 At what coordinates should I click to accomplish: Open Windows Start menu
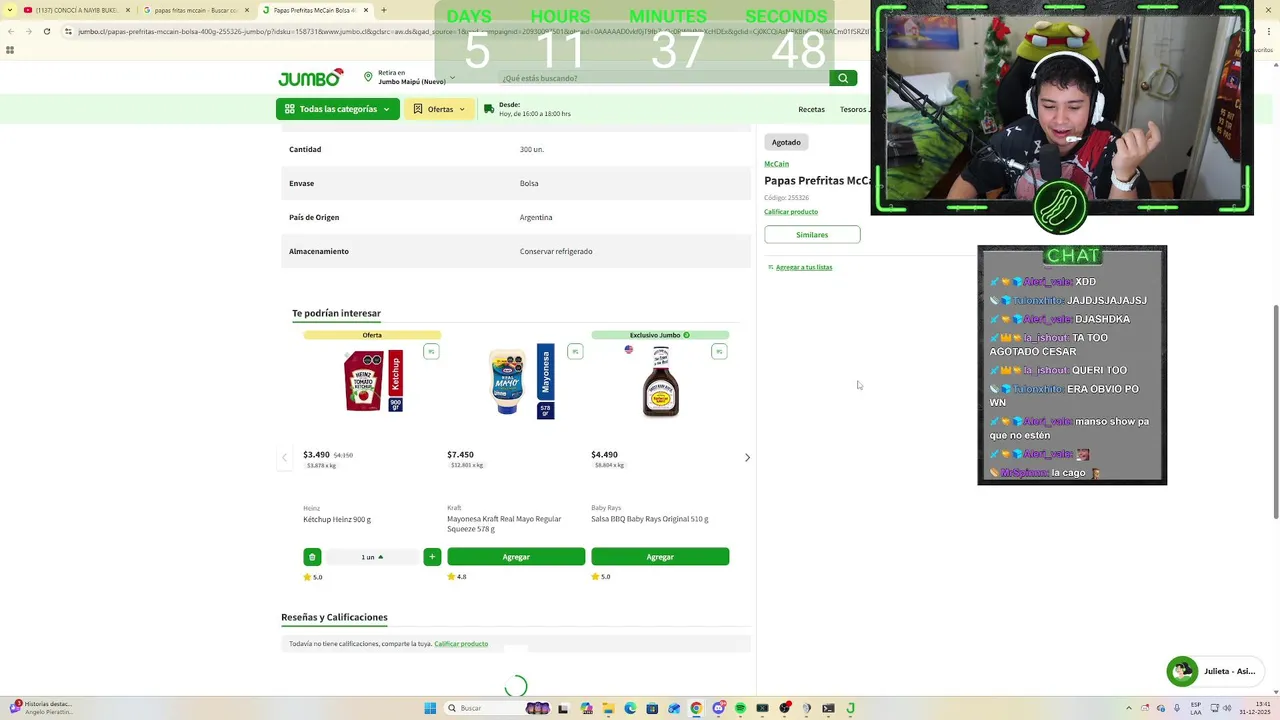[430, 708]
